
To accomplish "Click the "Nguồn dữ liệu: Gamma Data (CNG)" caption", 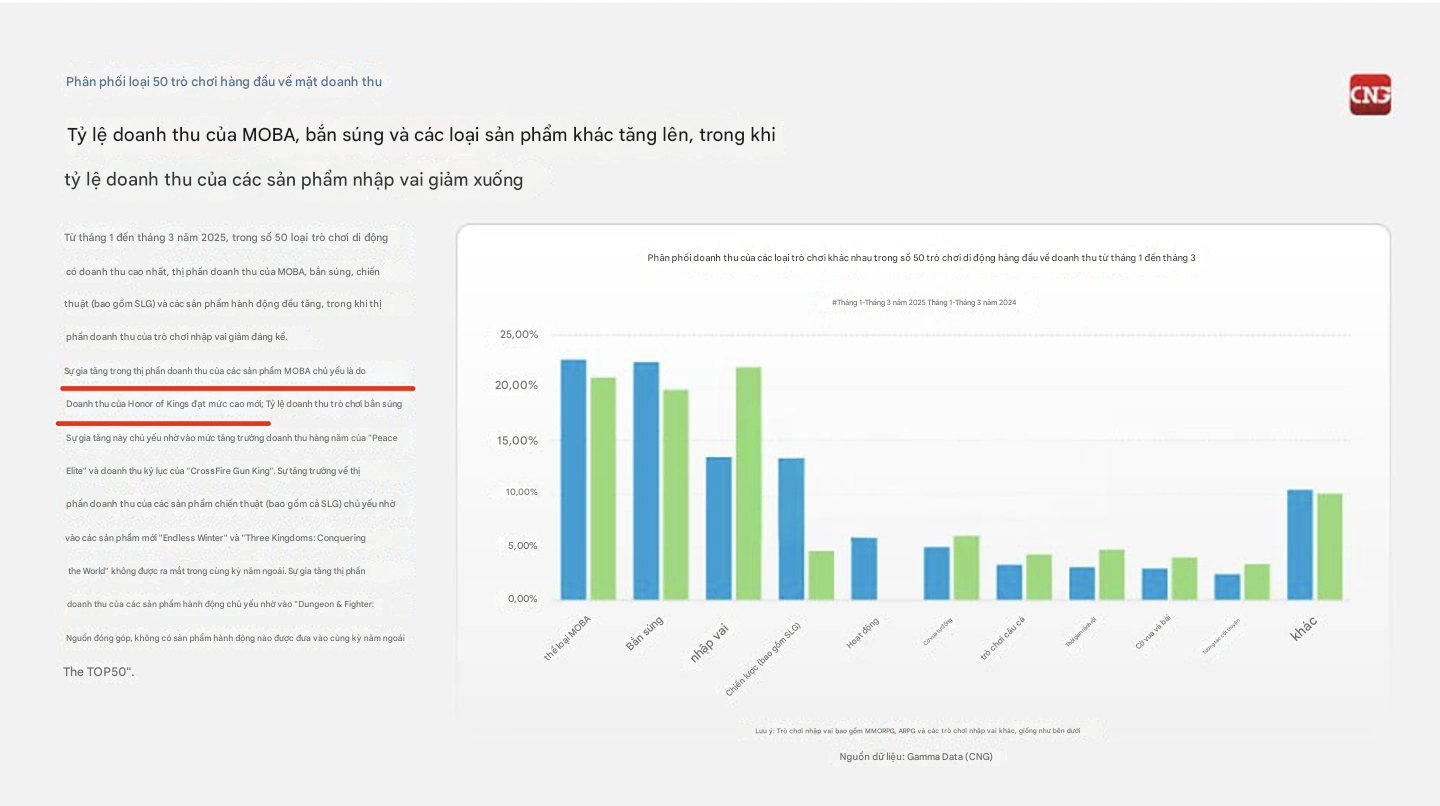I will pos(916,757).
